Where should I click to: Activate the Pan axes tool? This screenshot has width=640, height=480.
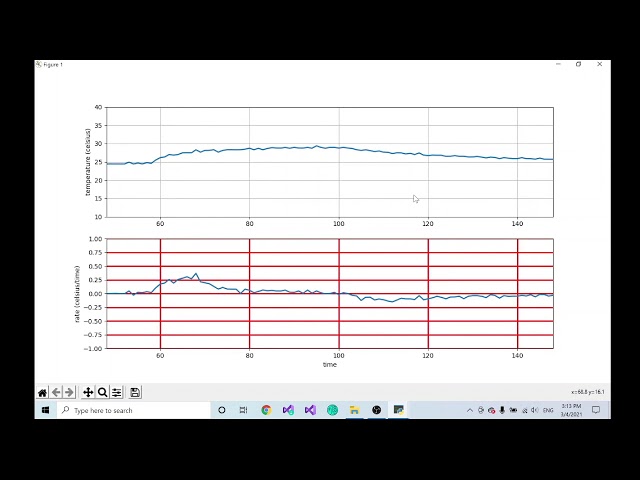pos(88,393)
